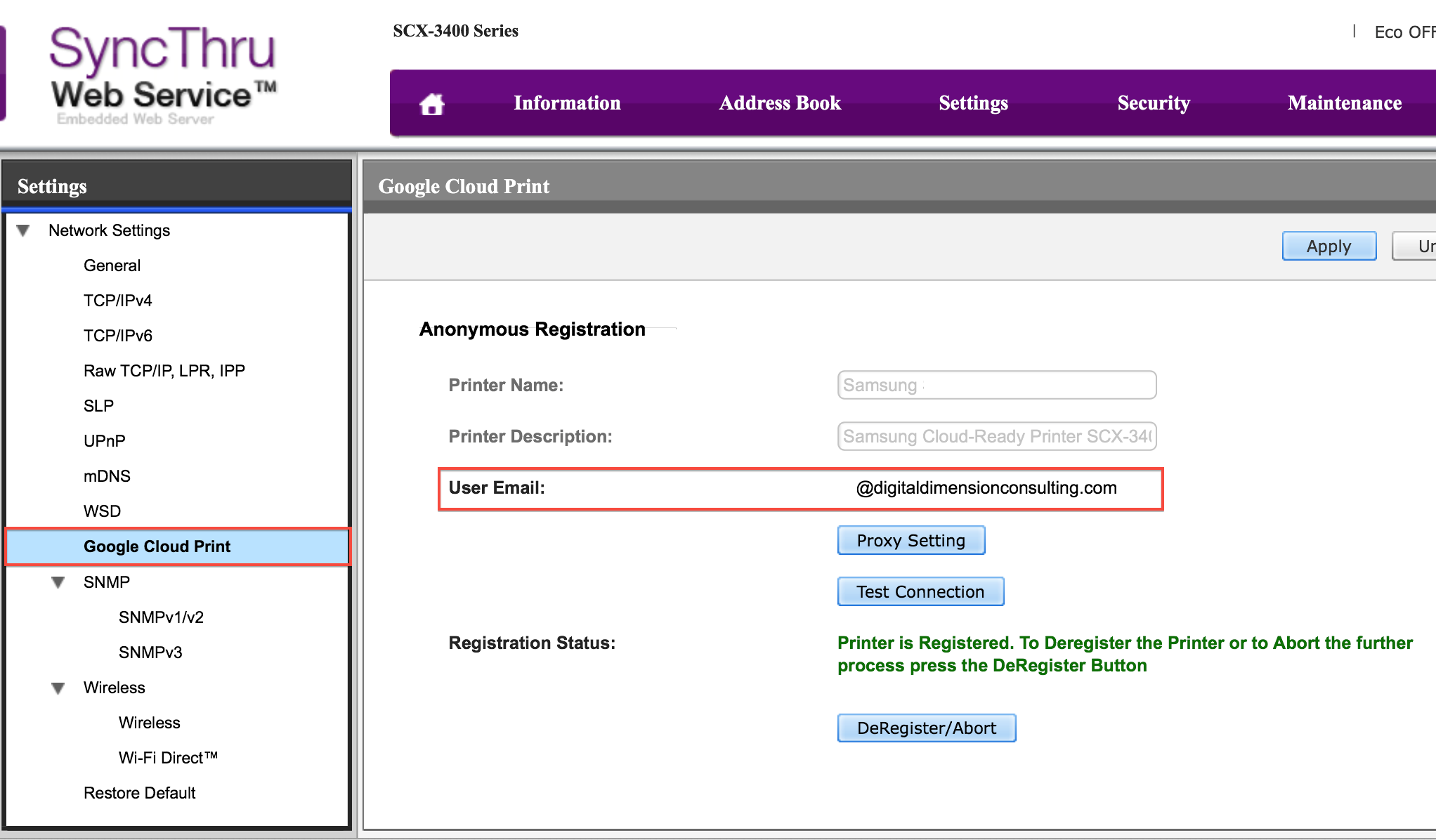Run Test Connection

click(x=920, y=591)
